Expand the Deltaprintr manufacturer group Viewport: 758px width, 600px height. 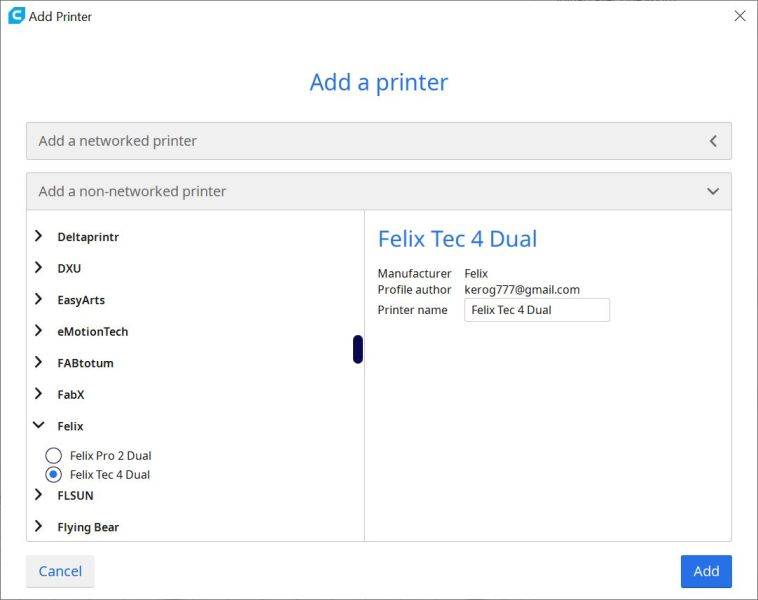tap(39, 236)
